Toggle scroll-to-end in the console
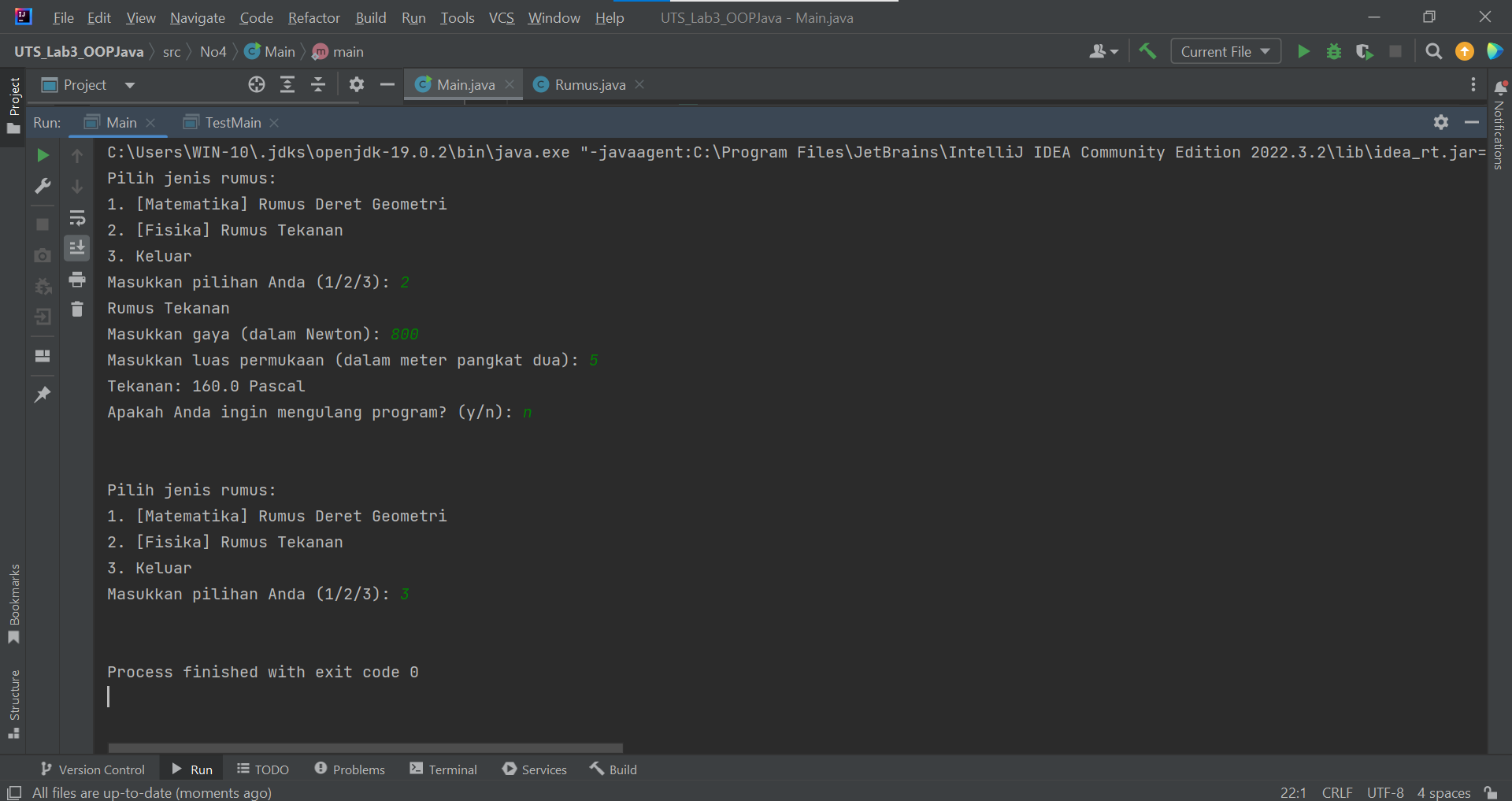 [x=76, y=248]
